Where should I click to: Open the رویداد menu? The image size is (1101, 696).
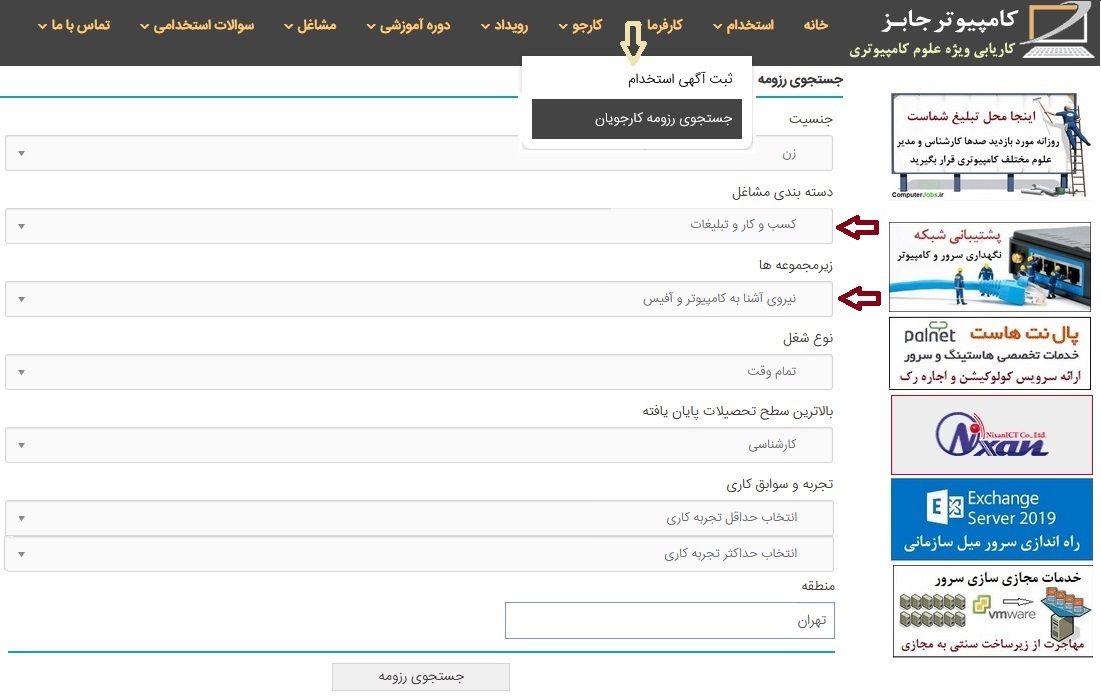[x=504, y=25]
